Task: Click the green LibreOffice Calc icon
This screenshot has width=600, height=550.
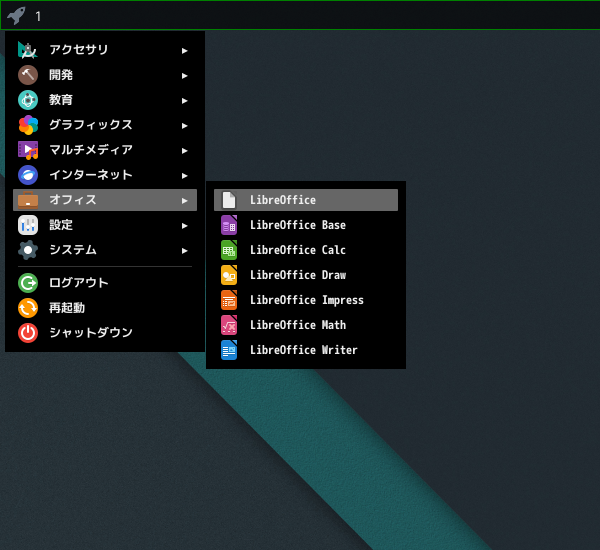Action: [229, 250]
